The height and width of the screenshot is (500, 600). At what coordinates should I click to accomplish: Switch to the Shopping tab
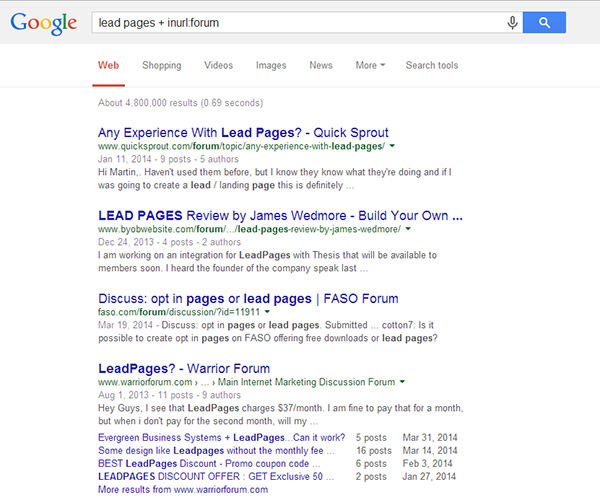coord(162,65)
